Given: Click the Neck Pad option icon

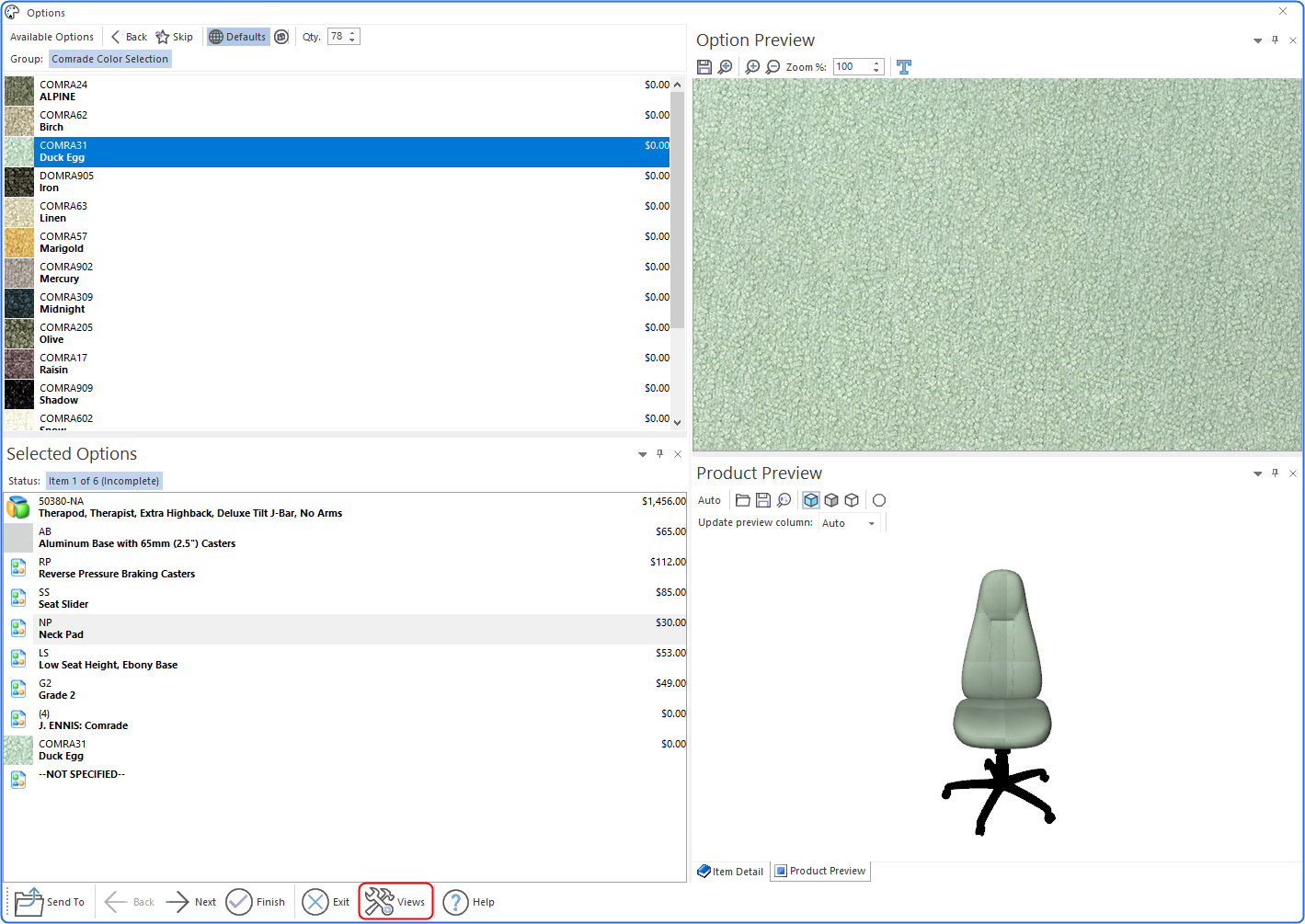Looking at the screenshot, I should [x=18, y=628].
